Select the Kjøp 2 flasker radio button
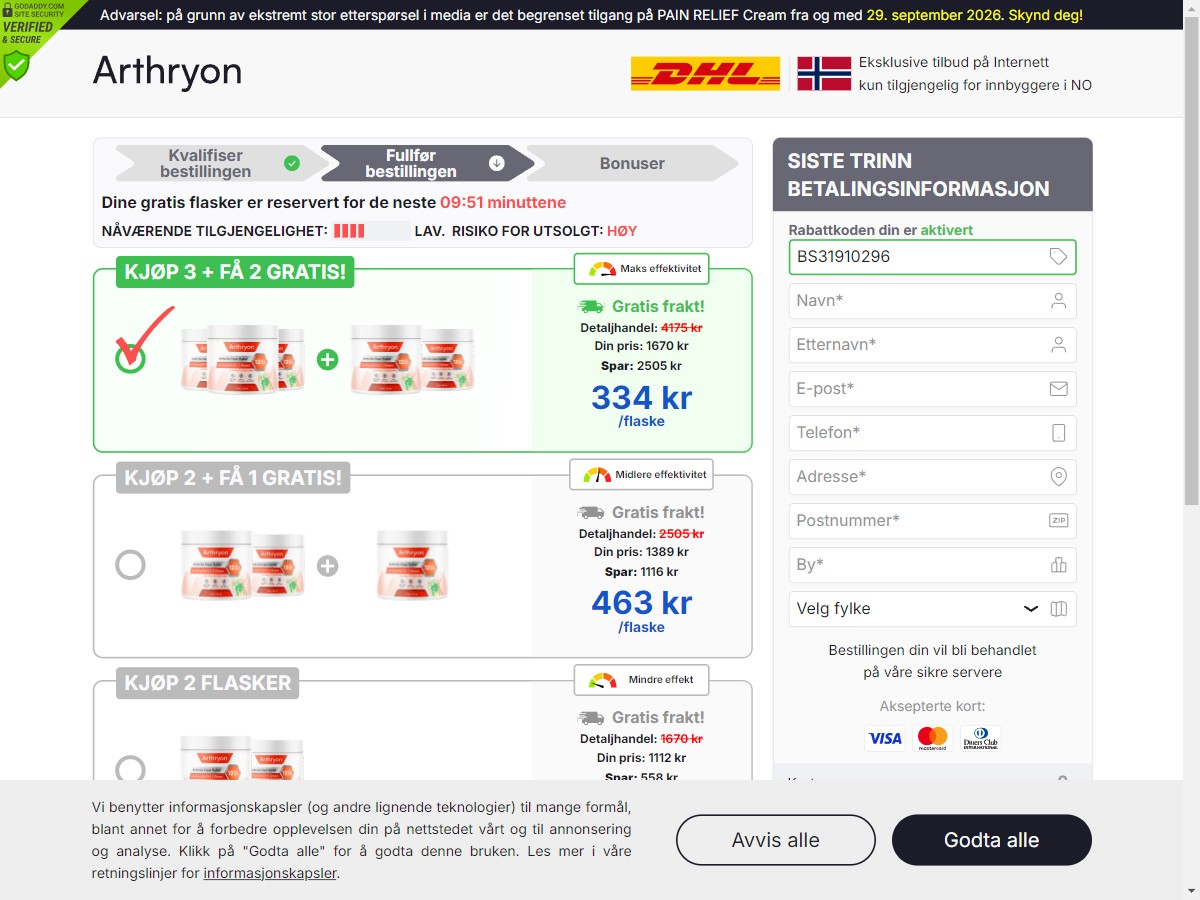 click(x=130, y=768)
